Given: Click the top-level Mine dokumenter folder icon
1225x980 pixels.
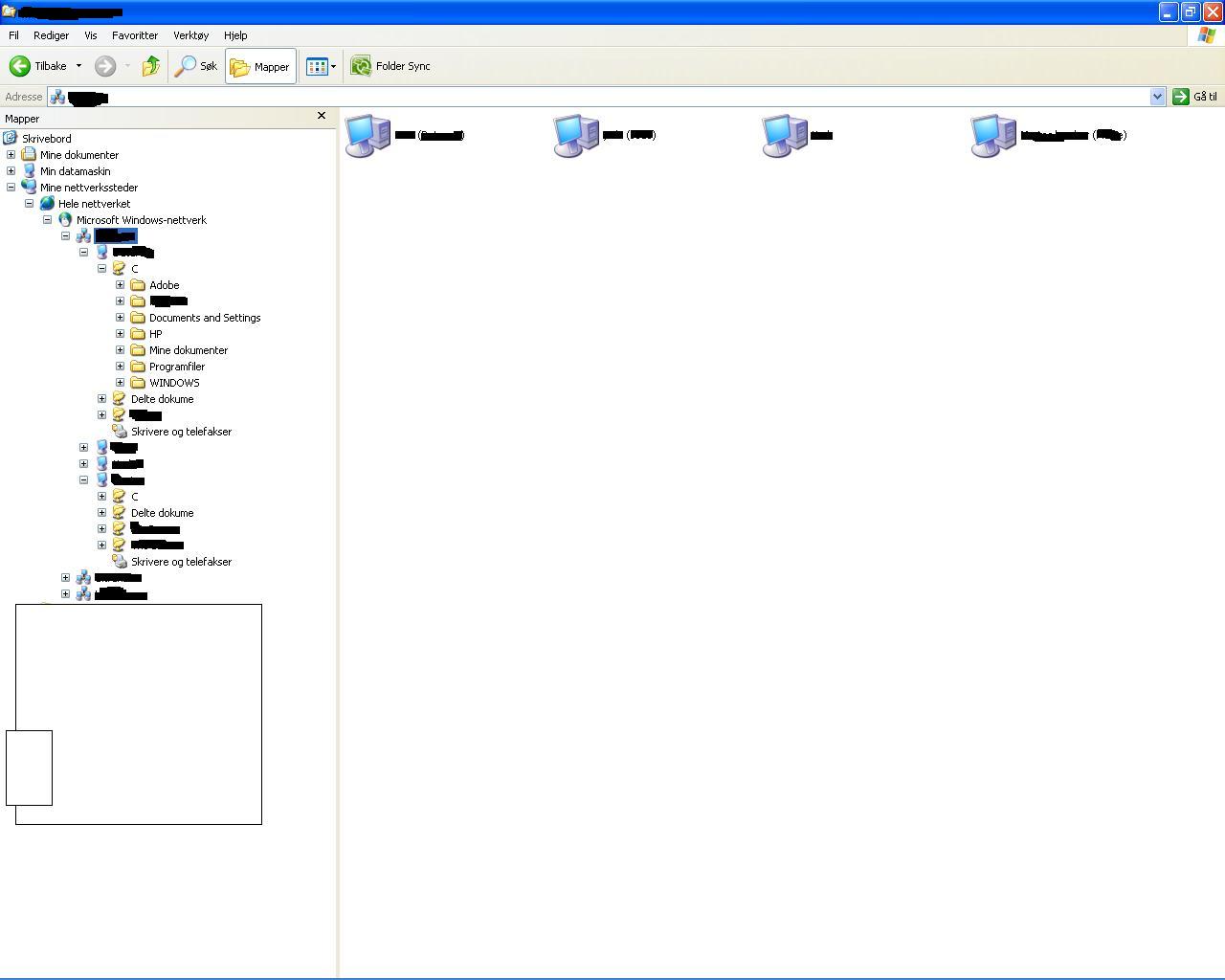Looking at the screenshot, I should (x=29, y=155).
